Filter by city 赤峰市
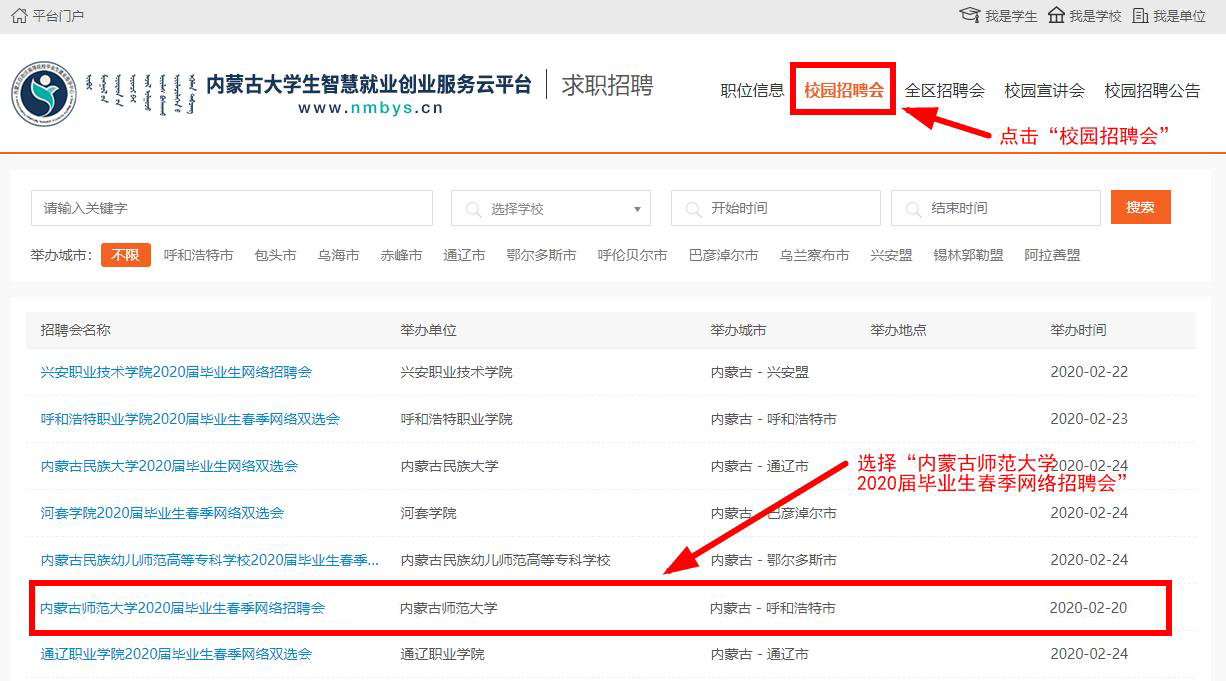The width and height of the screenshot is (1226, 681). [401, 255]
